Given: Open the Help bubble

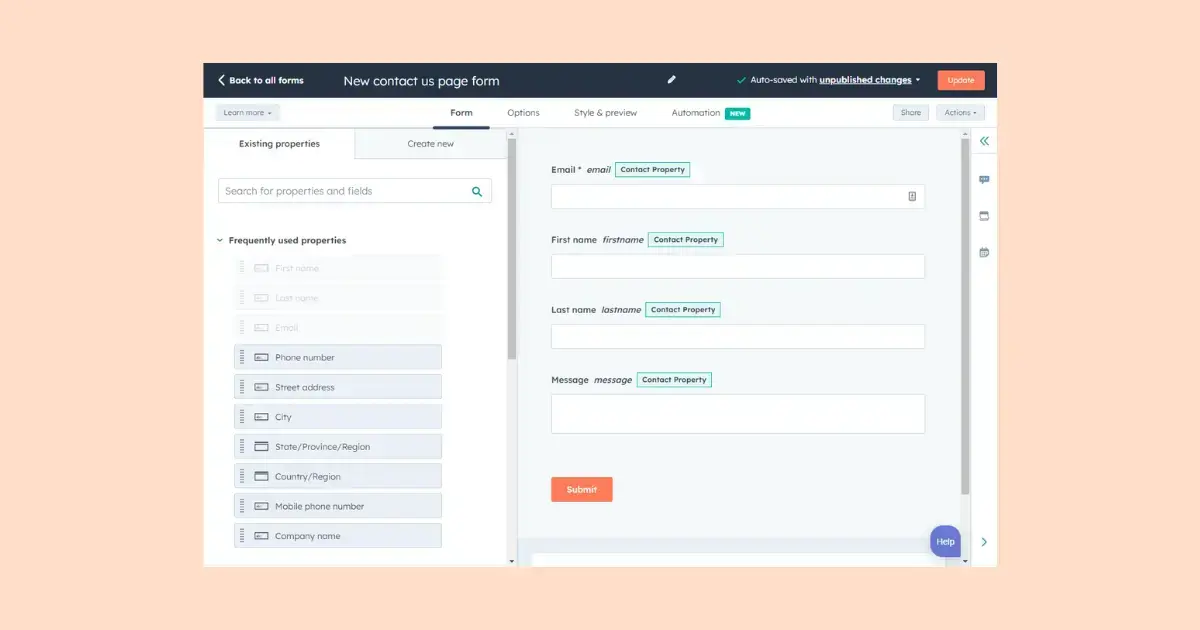Looking at the screenshot, I should click(944, 541).
